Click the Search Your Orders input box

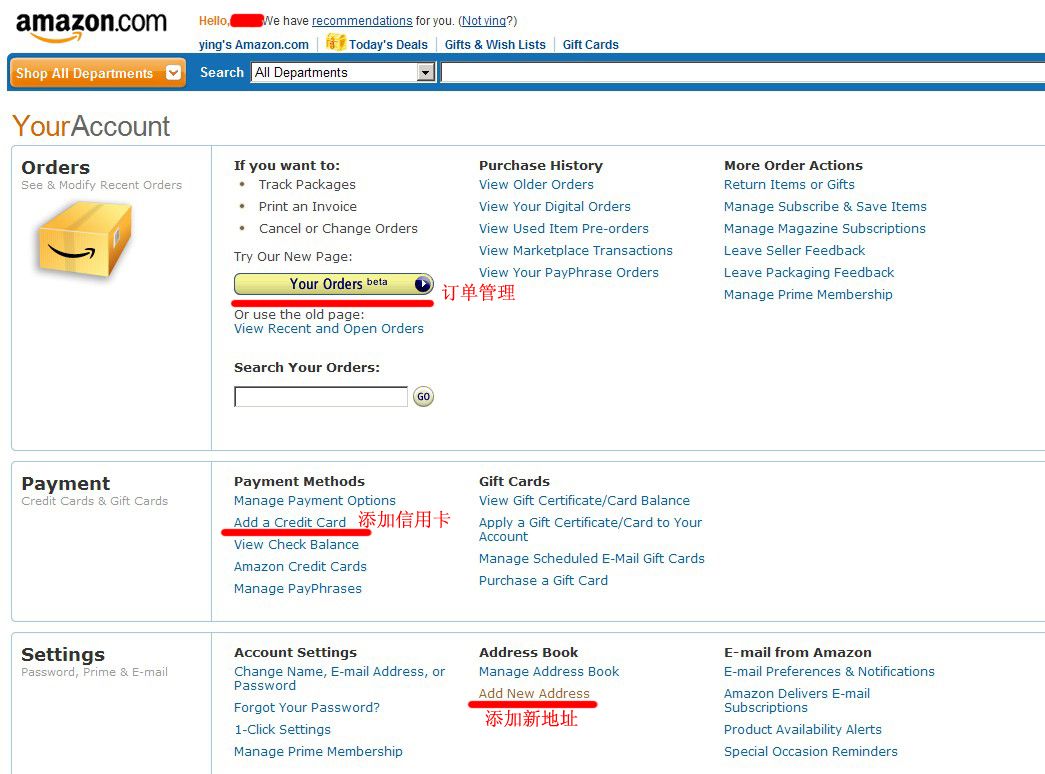tap(321, 397)
